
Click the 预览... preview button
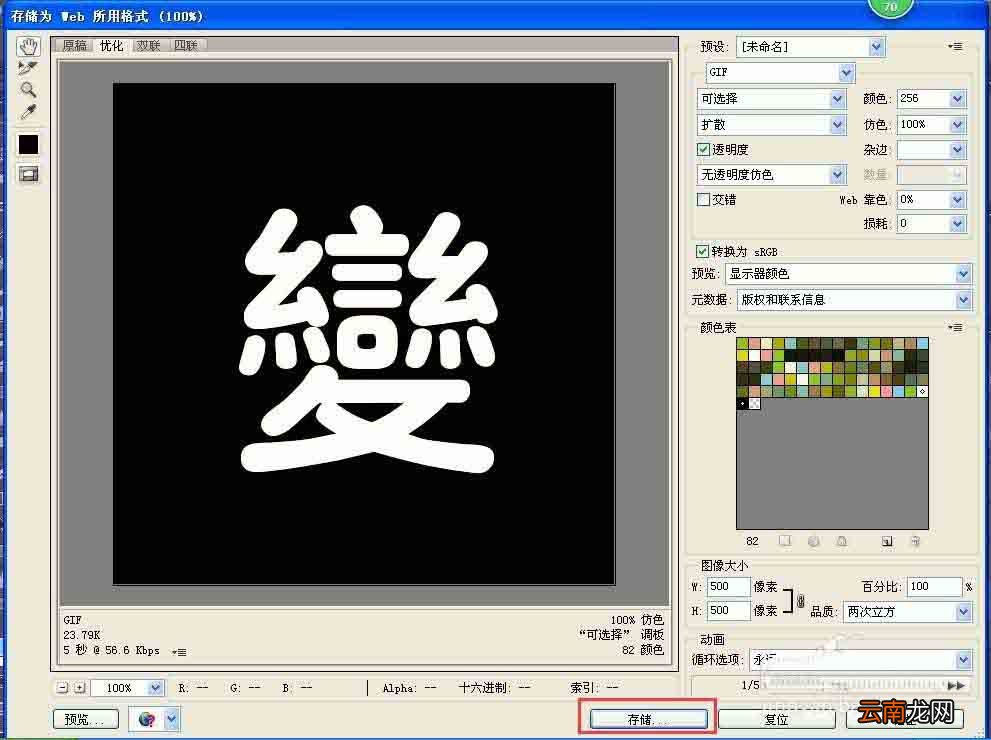click(86, 719)
